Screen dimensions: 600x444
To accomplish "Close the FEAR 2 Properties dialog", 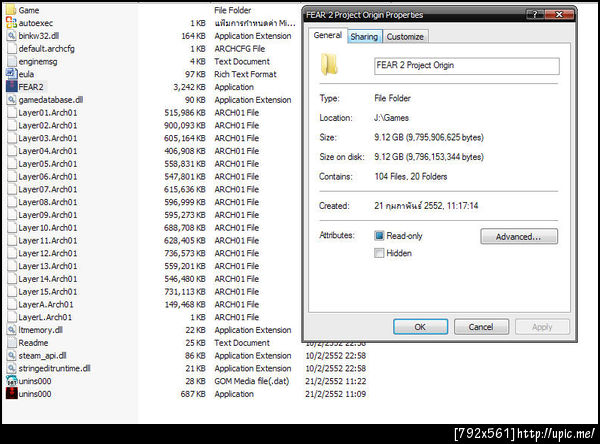I will coord(559,15).
